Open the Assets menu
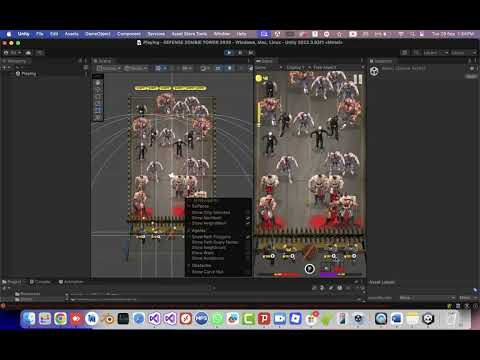The image size is (480, 360). click(71, 34)
